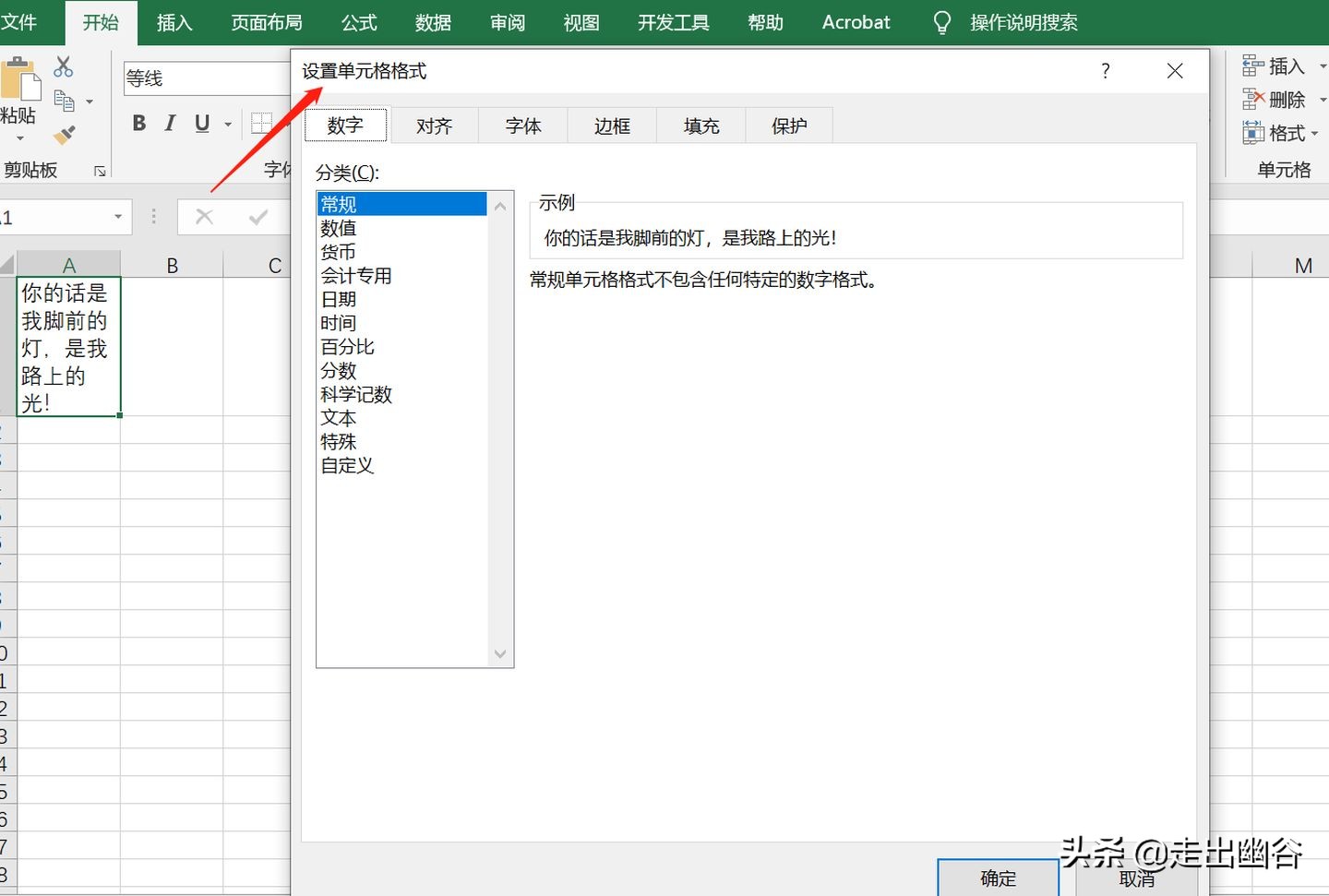Click the 确定 button
Screen dimensions: 1329x896
998,878
